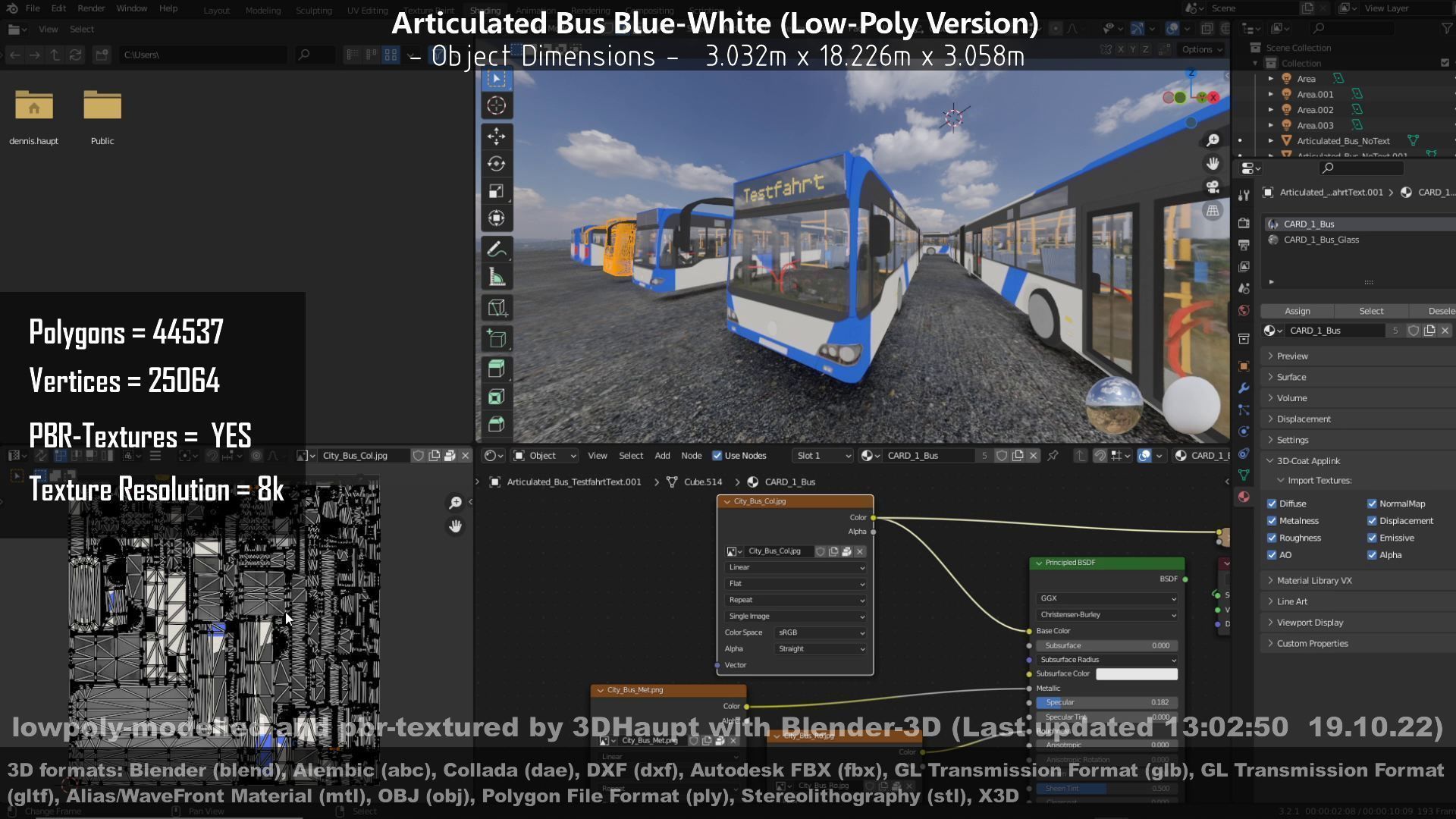Click the image editor zoom magnifier icon
Image resolution: width=1456 pixels, height=819 pixels.
[x=455, y=502]
